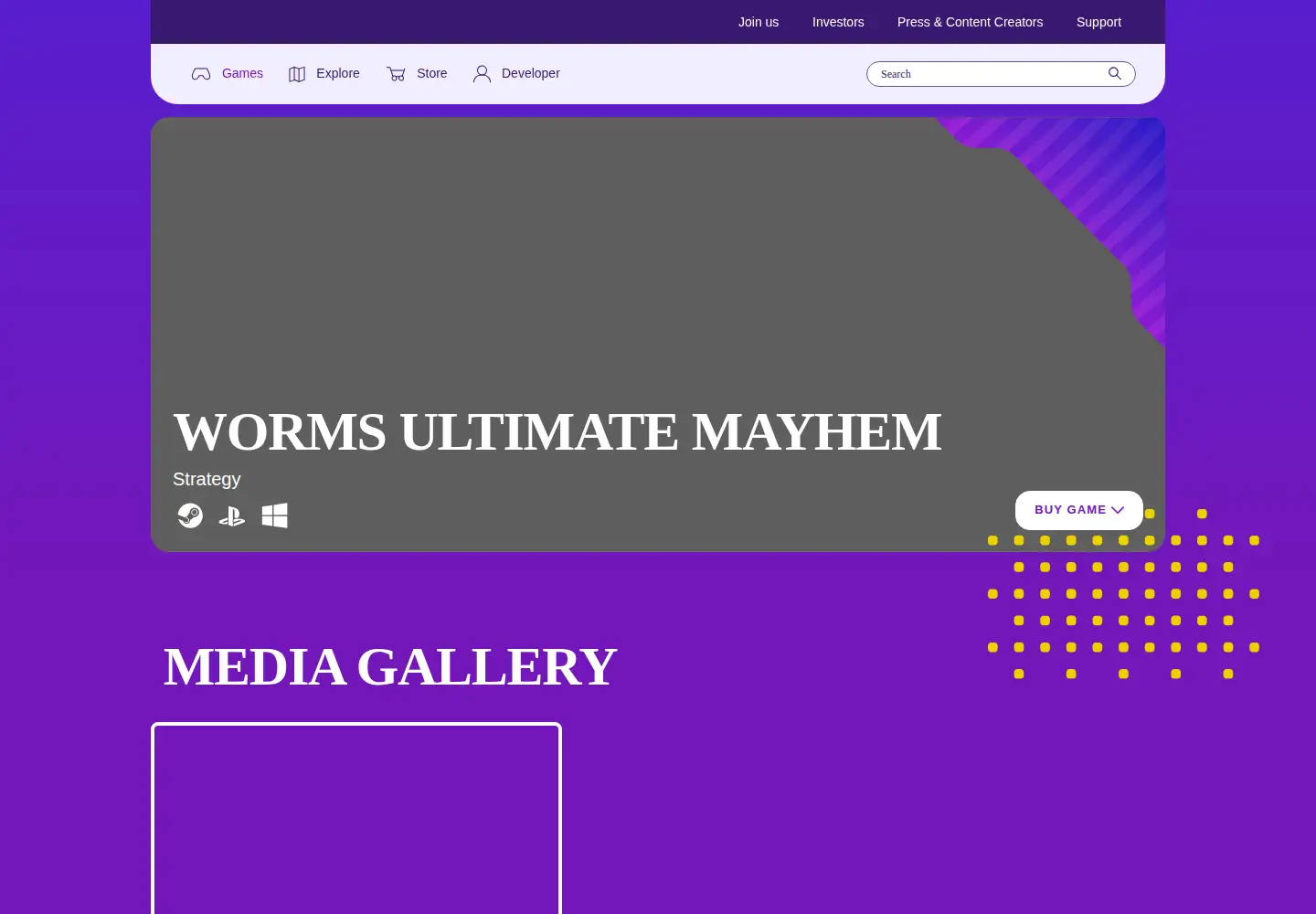Open the Join us link
Viewport: 1316px width, 914px height.
[759, 22]
